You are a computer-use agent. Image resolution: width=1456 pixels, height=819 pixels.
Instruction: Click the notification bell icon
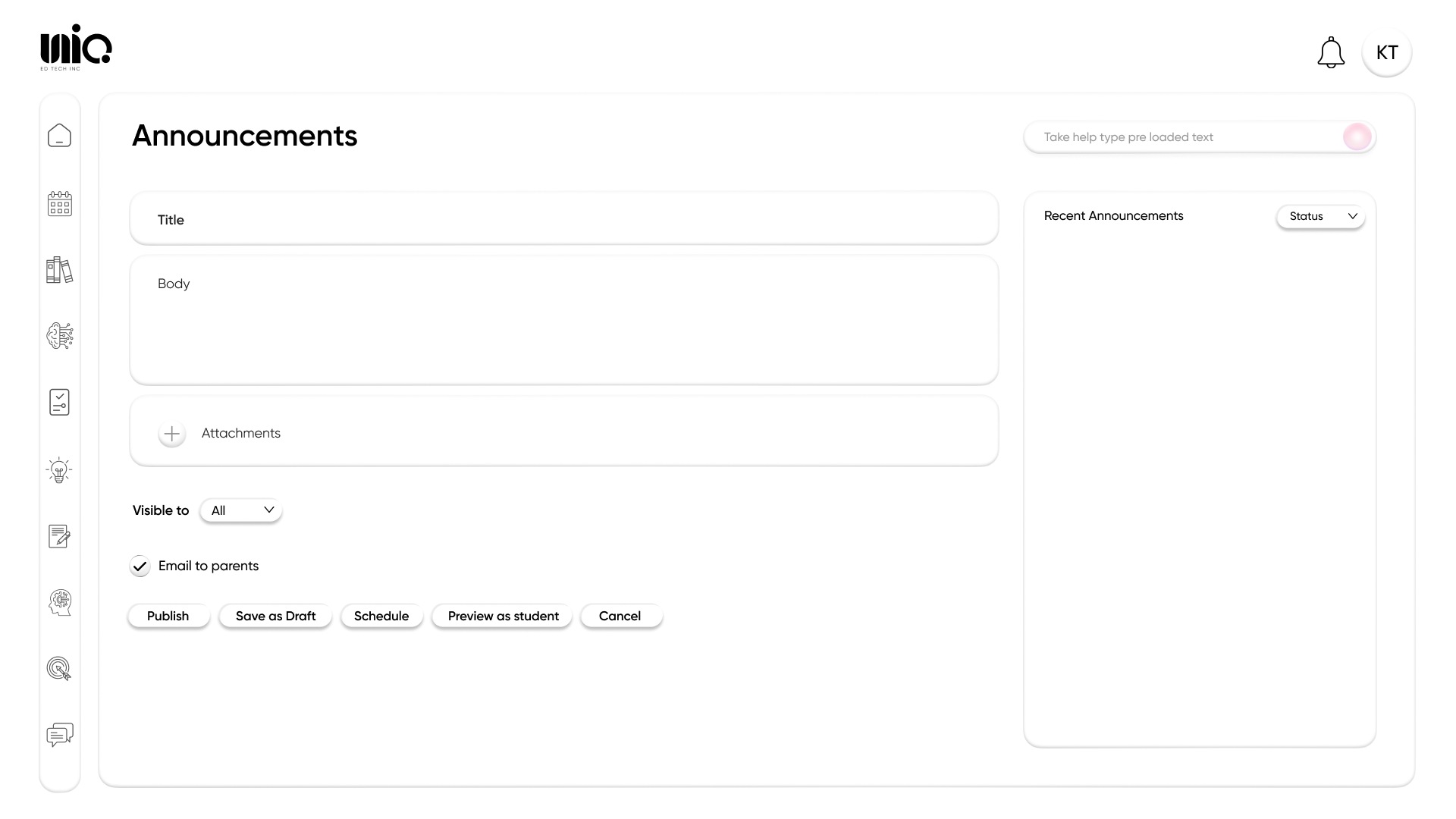[x=1331, y=52]
